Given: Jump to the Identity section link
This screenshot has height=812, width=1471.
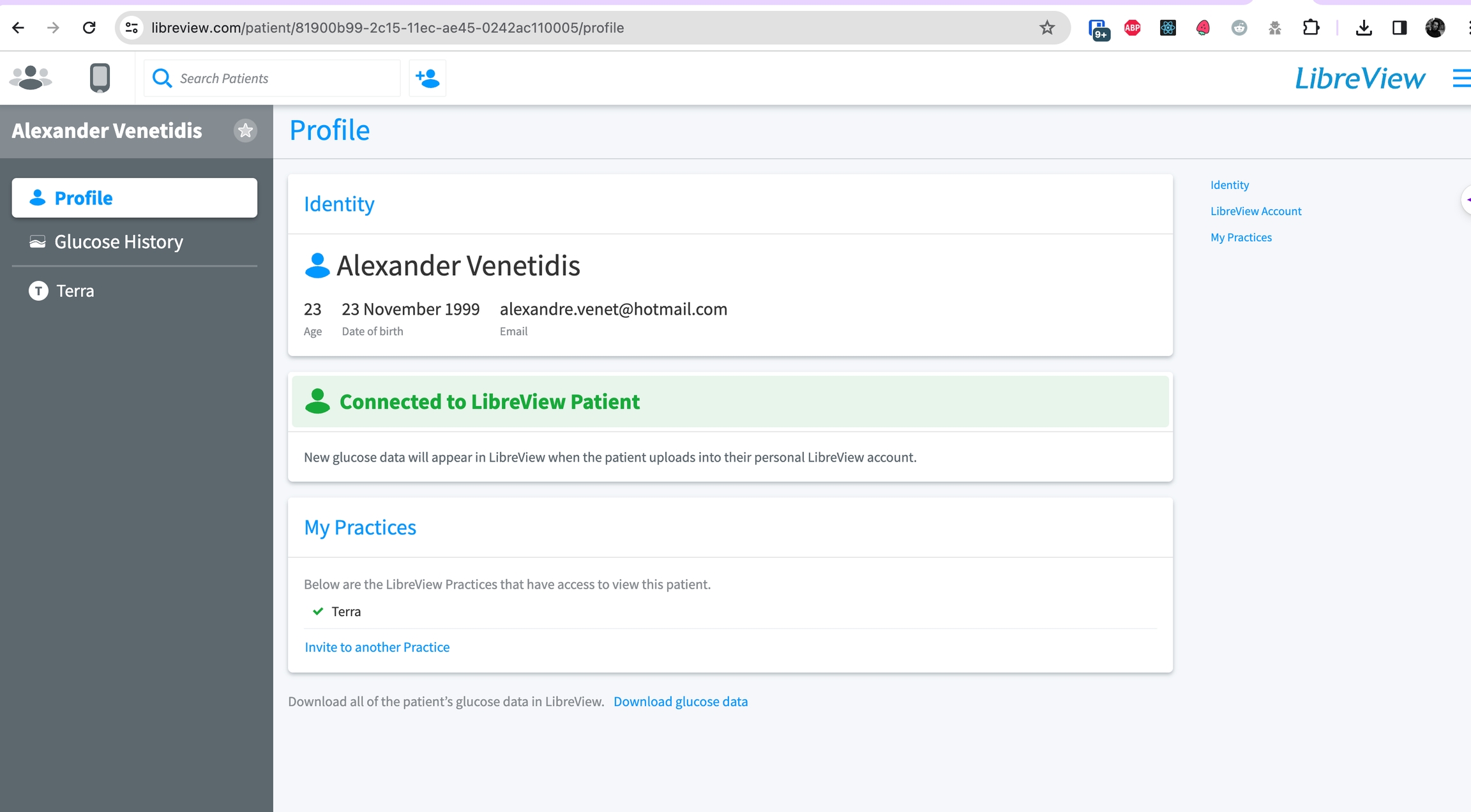Looking at the screenshot, I should (1229, 185).
